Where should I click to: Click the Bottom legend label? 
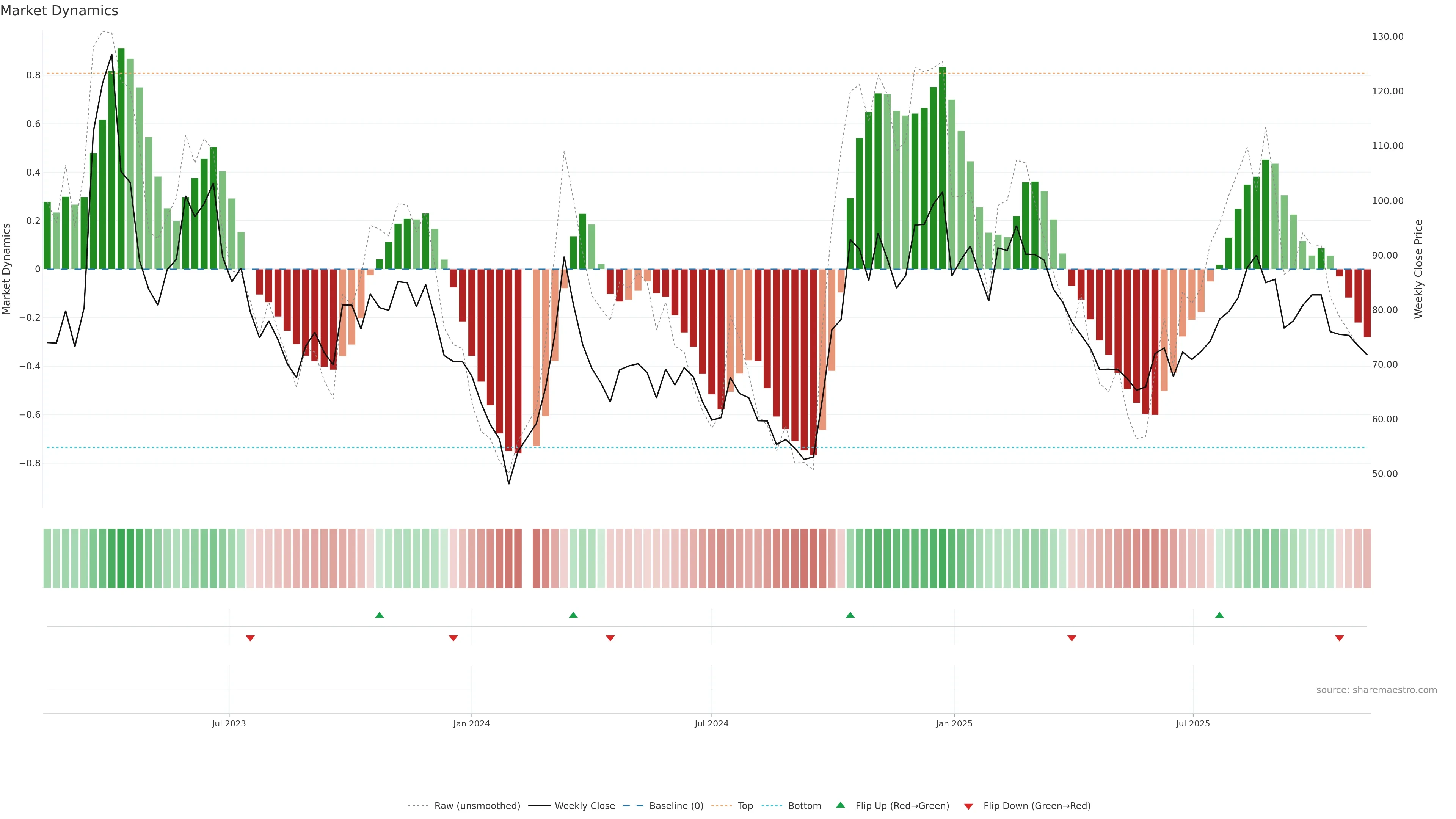tap(804, 806)
